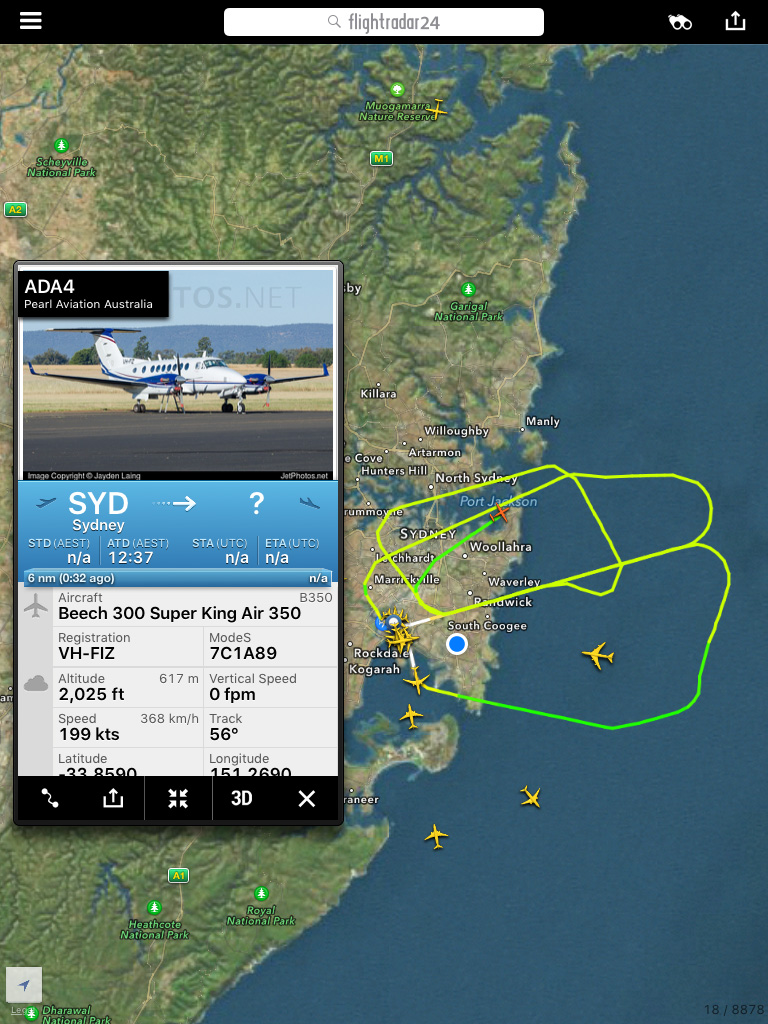Tap the flight progress distance bar
768x1024 pixels.
178,578
